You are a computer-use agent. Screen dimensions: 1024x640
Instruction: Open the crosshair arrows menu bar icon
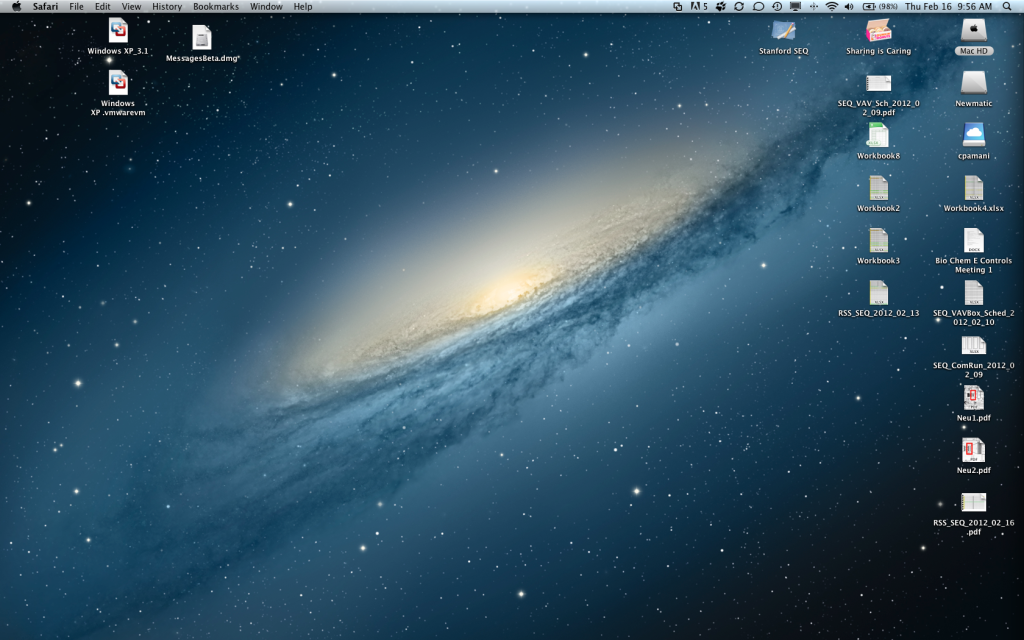point(814,7)
